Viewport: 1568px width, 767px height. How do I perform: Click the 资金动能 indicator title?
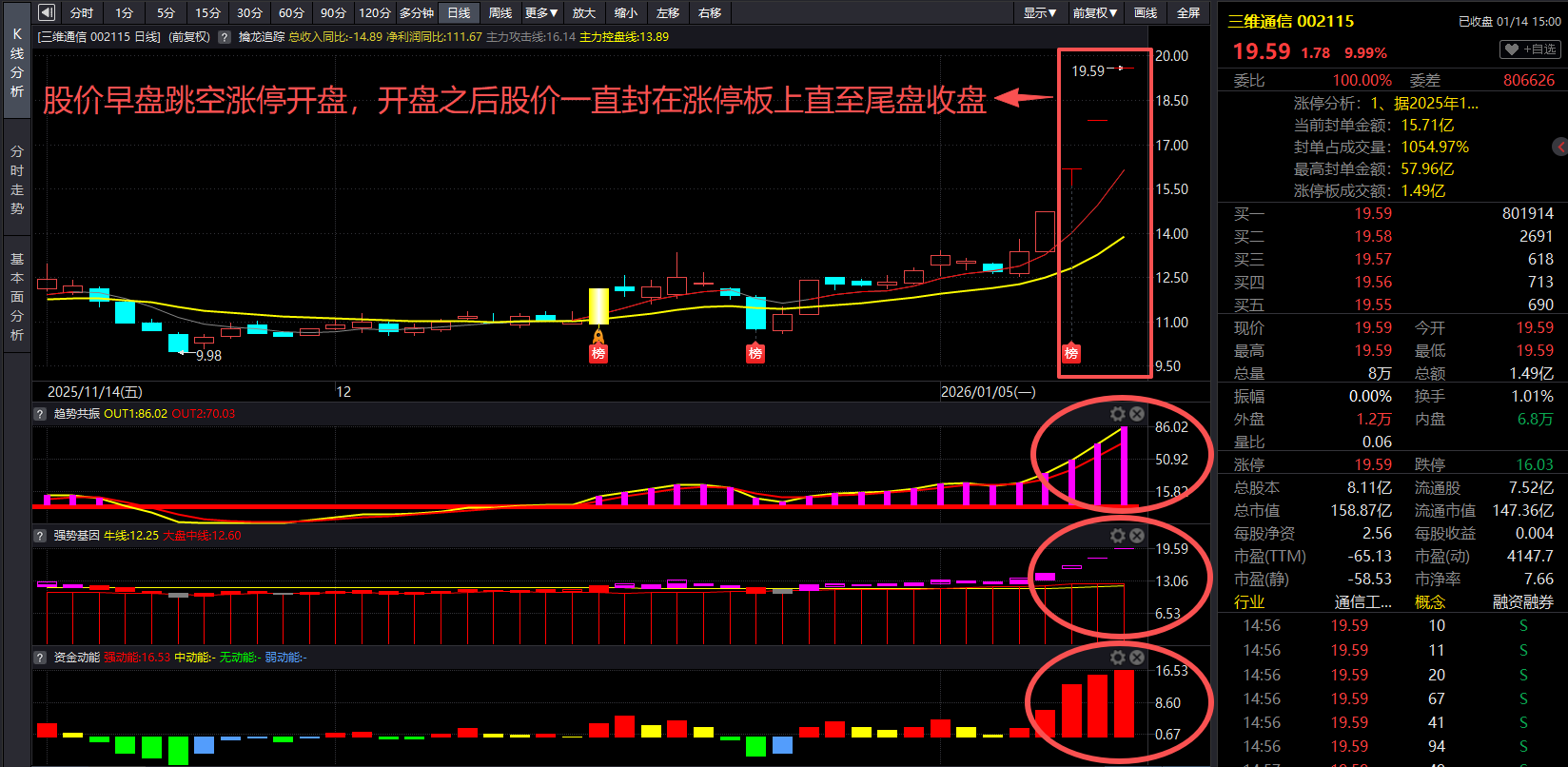click(x=77, y=658)
